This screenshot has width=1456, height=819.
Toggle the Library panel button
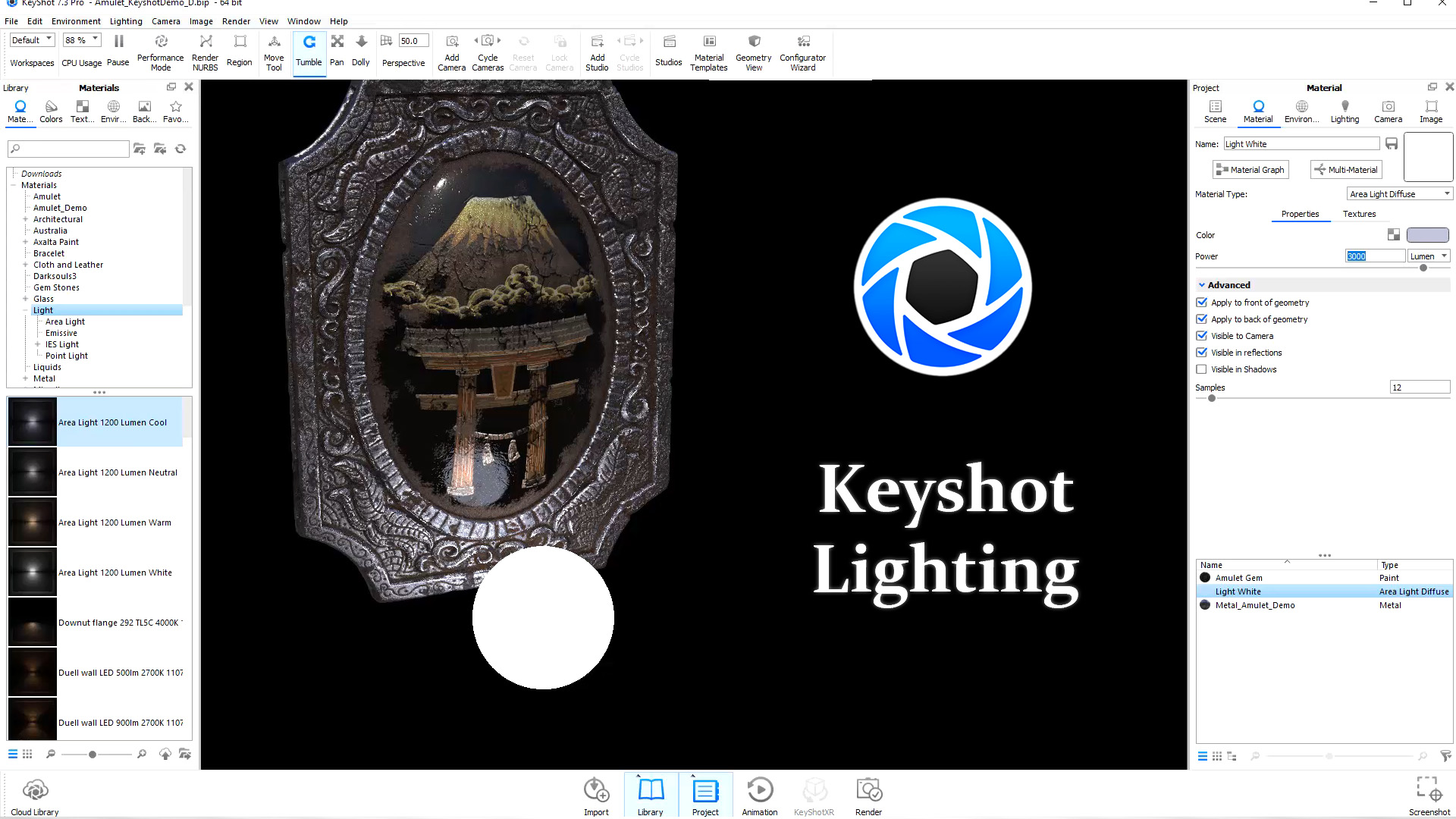tap(651, 796)
